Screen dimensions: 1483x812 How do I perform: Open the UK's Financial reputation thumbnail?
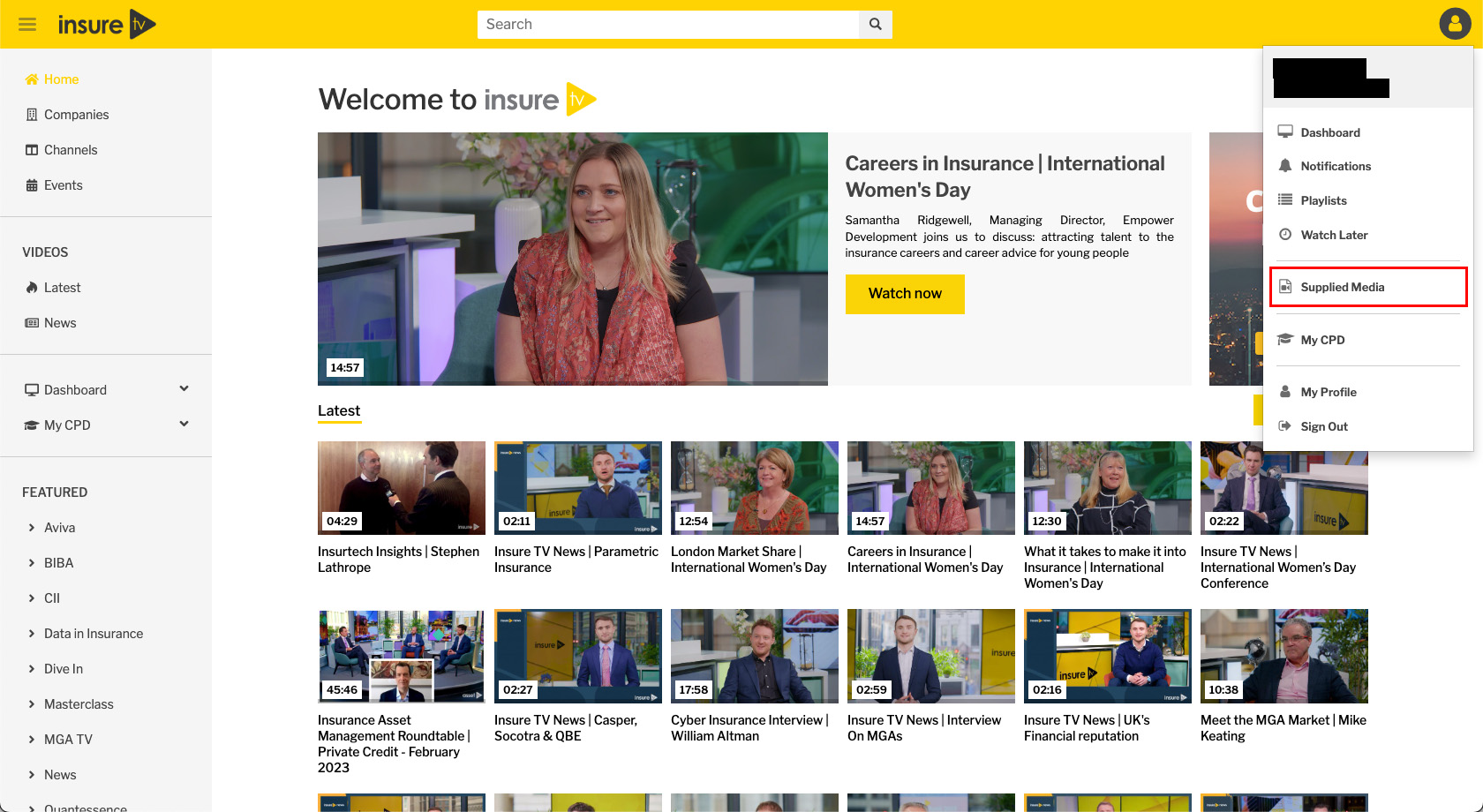pyautogui.click(x=1108, y=656)
